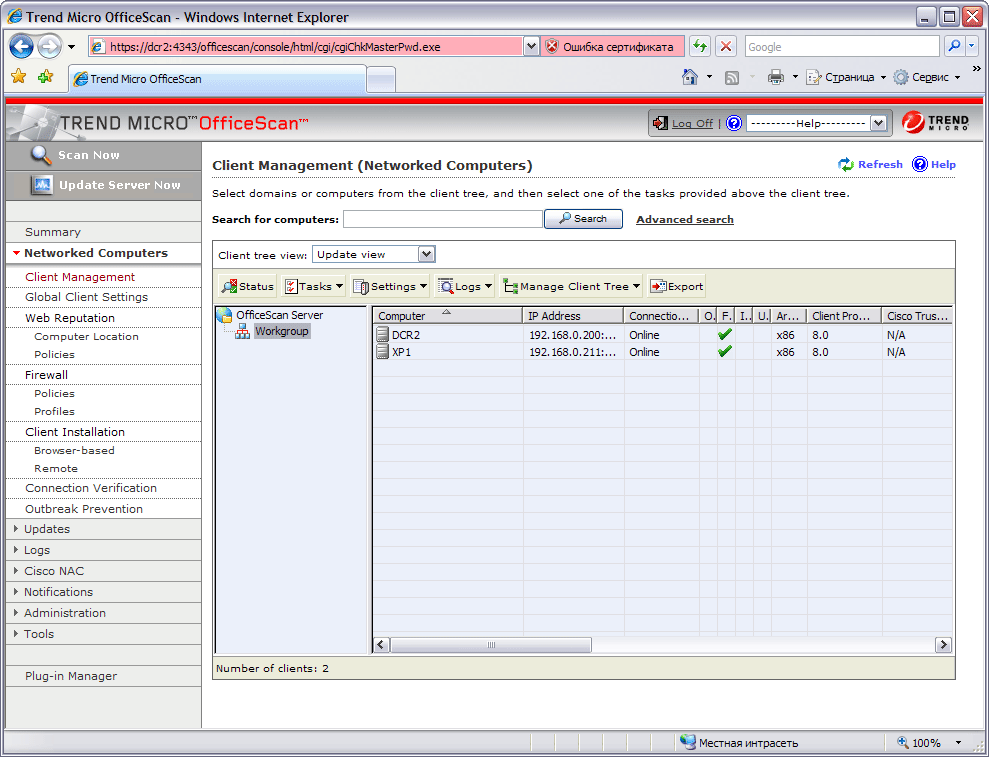Open the address bar history dropdown
This screenshot has width=989, height=757.
coord(531,46)
